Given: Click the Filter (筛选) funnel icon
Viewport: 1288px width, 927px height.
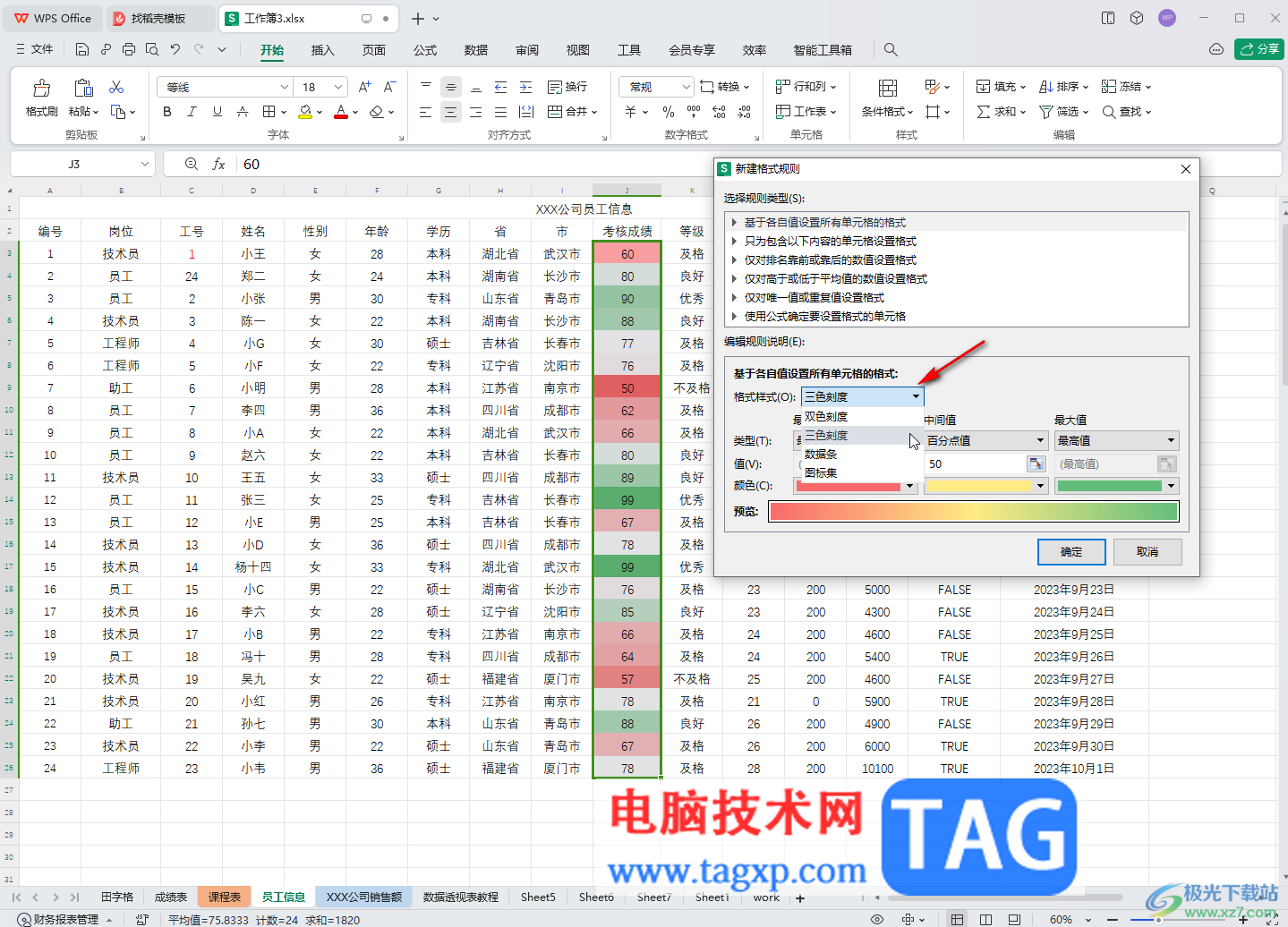Looking at the screenshot, I should tap(1046, 112).
